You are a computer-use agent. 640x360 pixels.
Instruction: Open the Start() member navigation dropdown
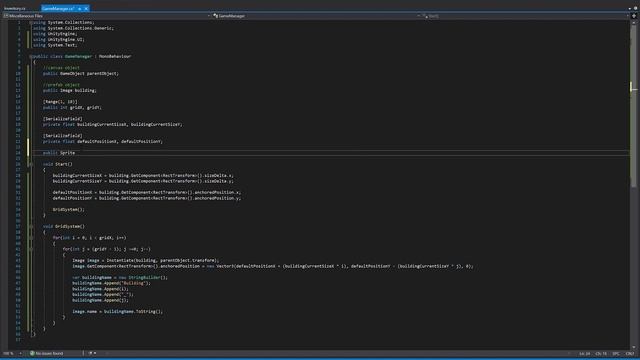click(x=526, y=16)
